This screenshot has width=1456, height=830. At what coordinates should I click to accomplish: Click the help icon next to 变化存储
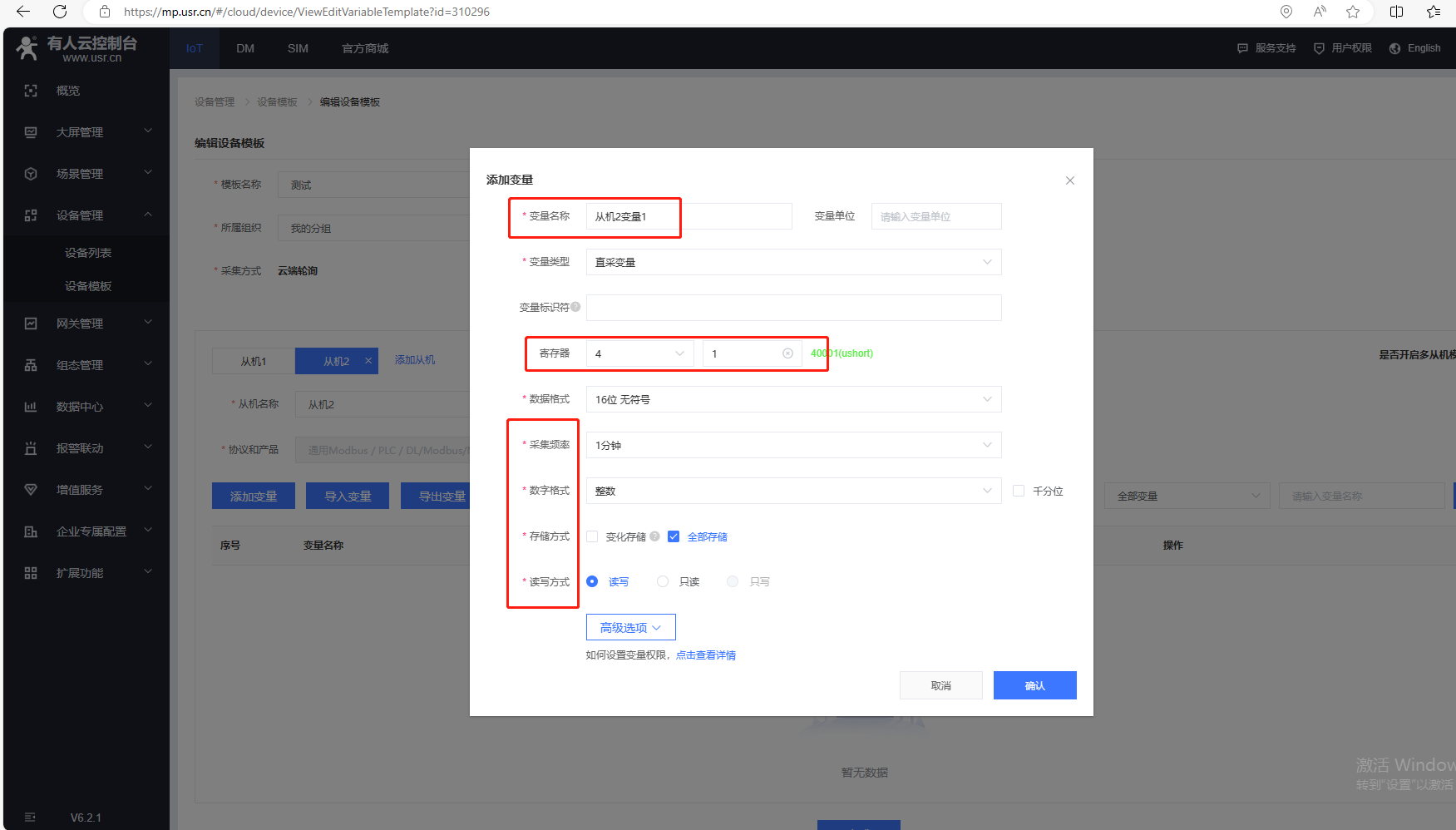click(655, 536)
